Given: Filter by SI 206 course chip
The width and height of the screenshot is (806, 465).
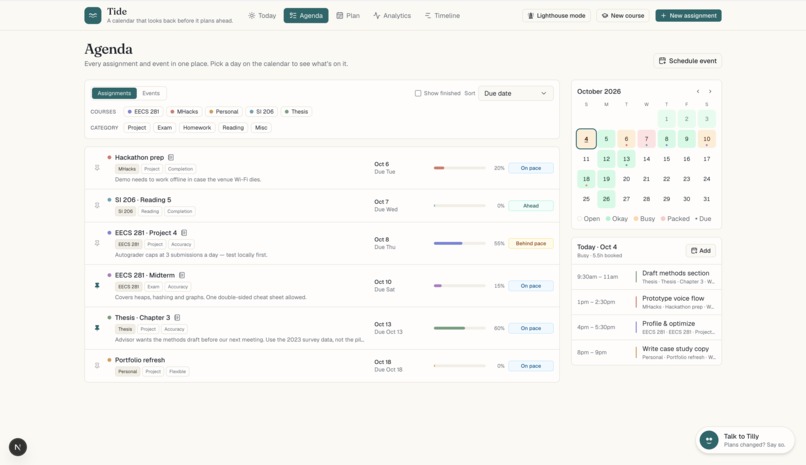Looking at the screenshot, I should pos(262,111).
